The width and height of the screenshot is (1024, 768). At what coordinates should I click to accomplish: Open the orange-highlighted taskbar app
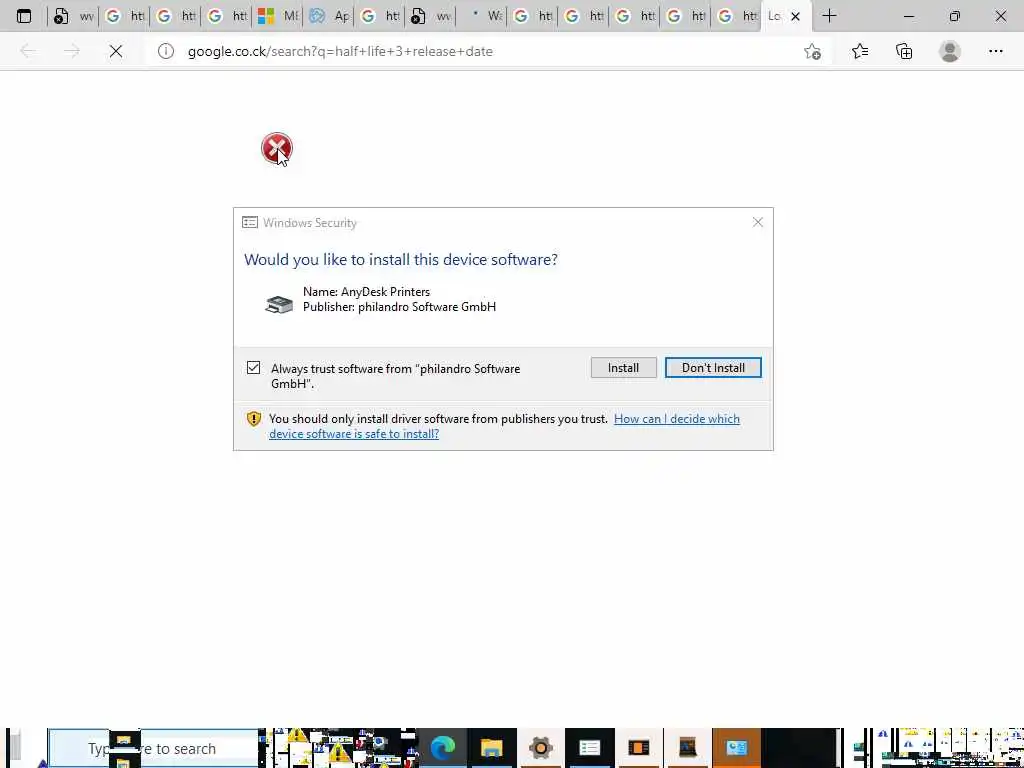point(736,748)
